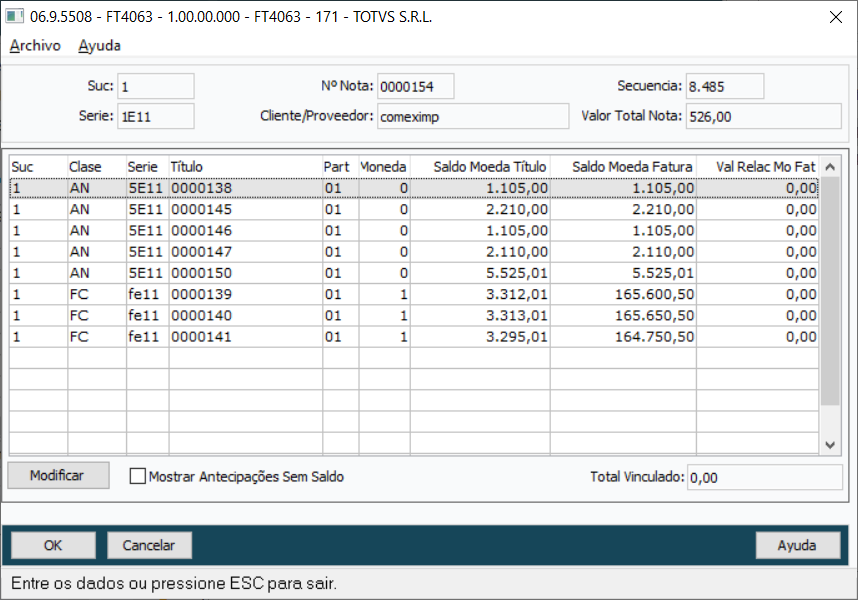Click Moneda cell 1 in row 0000139
Image resolution: width=858 pixels, height=600 pixels.
click(384, 294)
